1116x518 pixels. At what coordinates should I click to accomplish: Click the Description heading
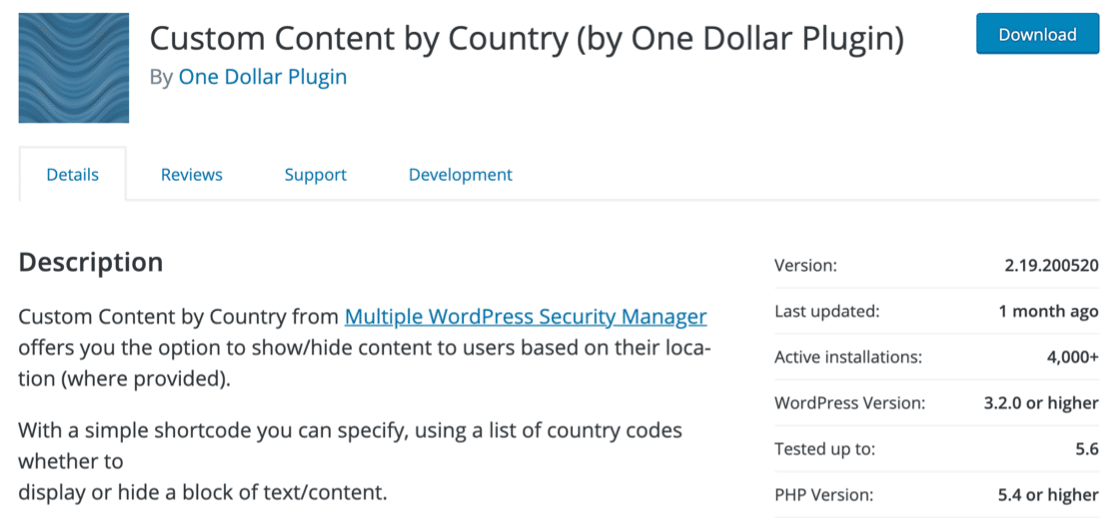click(x=90, y=262)
